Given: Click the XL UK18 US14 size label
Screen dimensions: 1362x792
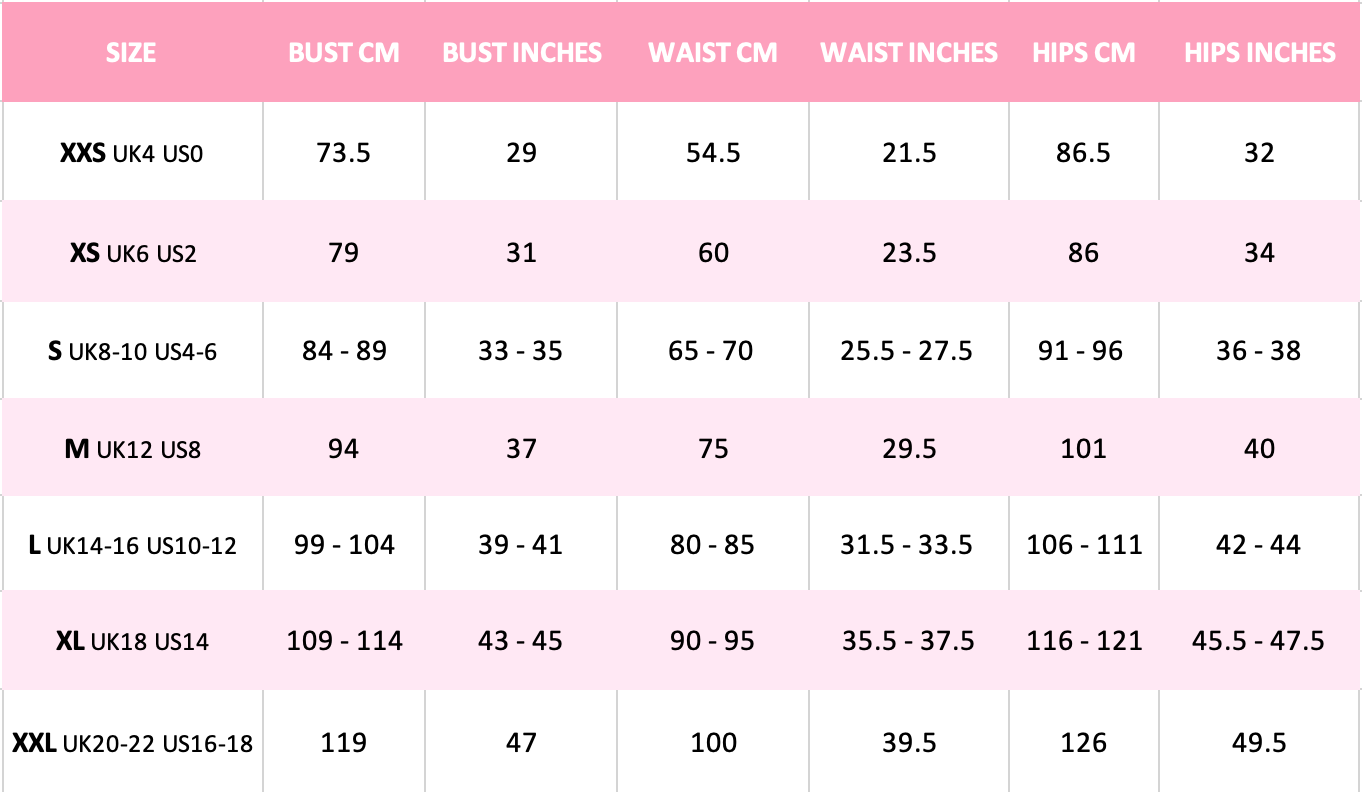Looking at the screenshot, I should pos(133,641).
